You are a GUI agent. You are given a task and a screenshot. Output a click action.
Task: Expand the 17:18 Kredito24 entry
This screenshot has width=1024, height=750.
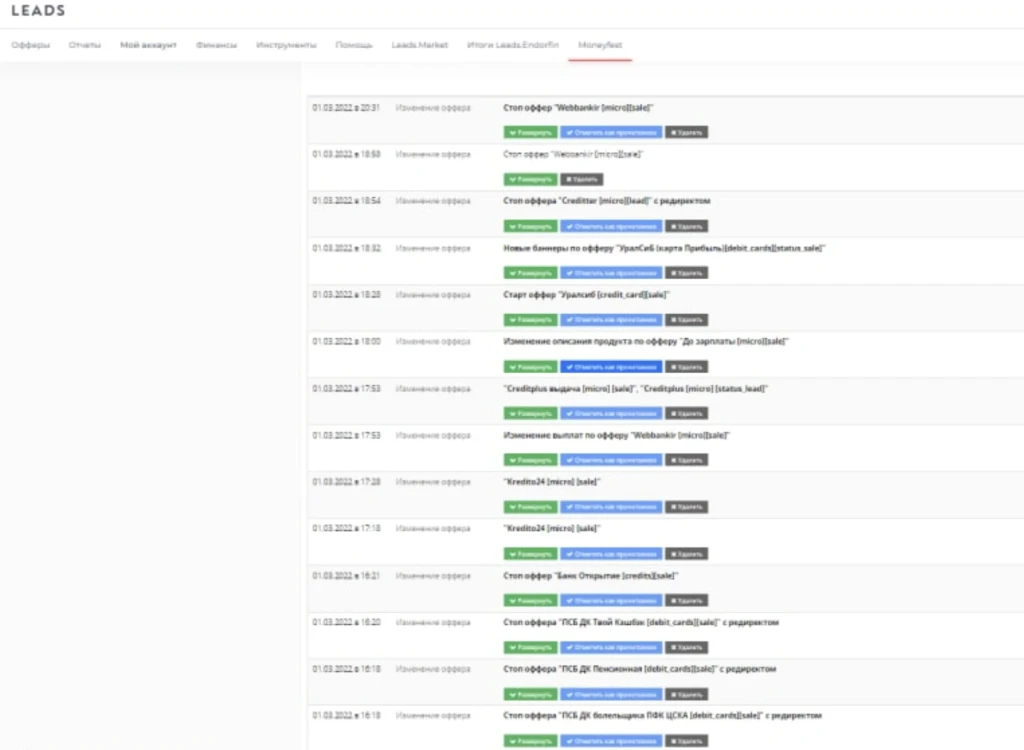tap(530, 553)
